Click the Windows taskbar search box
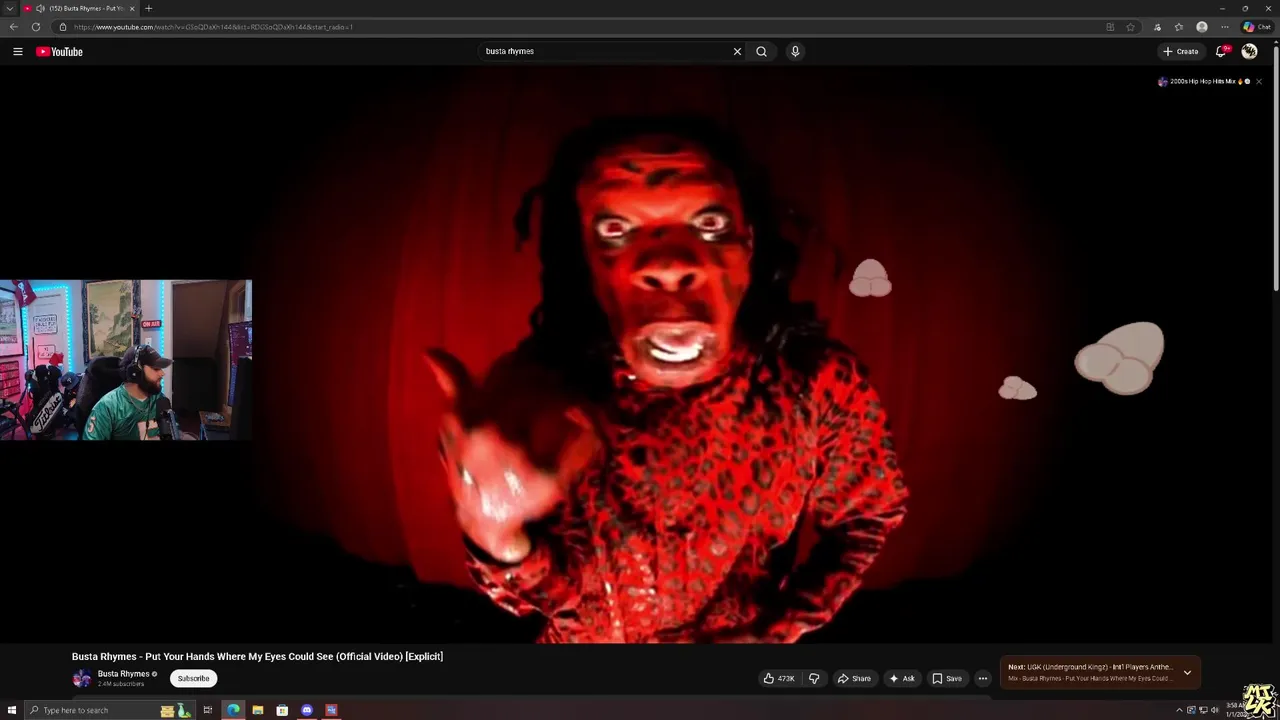 tap(108, 710)
